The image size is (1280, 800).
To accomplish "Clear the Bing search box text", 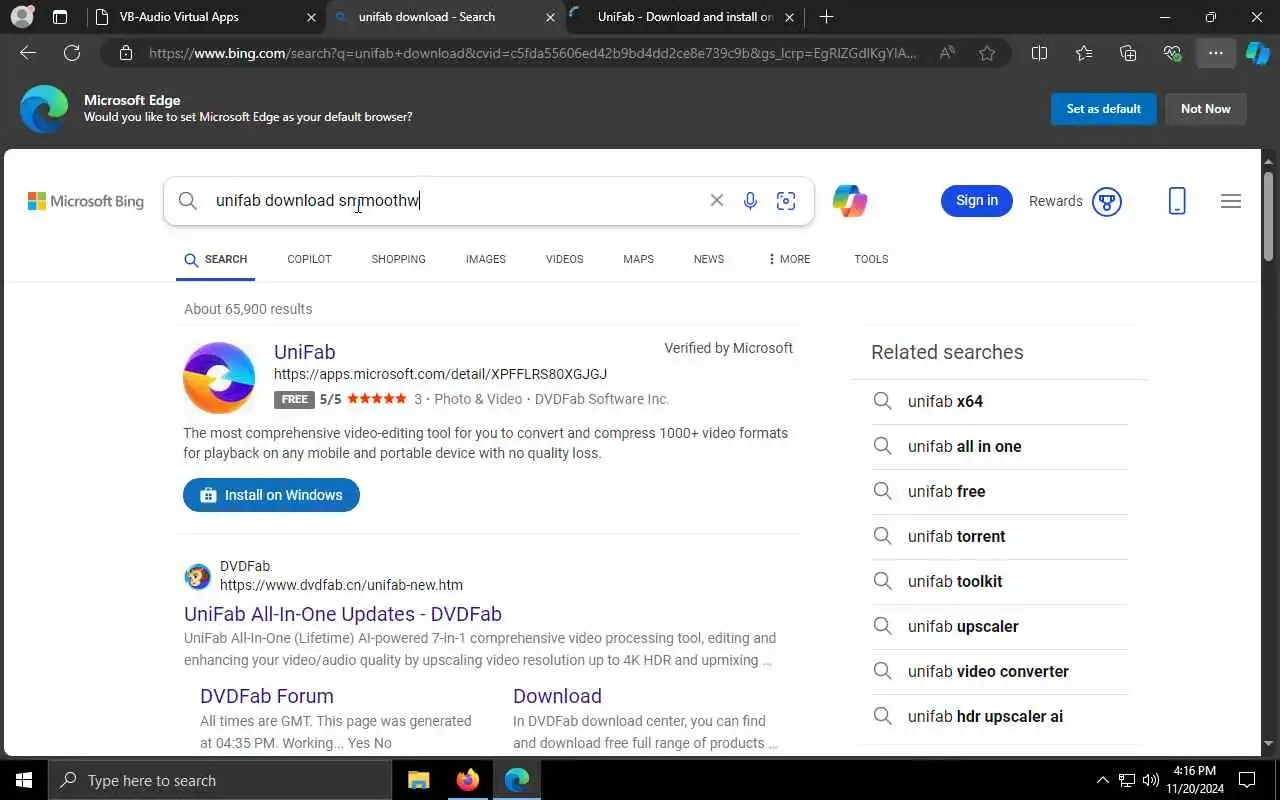I will (x=716, y=201).
